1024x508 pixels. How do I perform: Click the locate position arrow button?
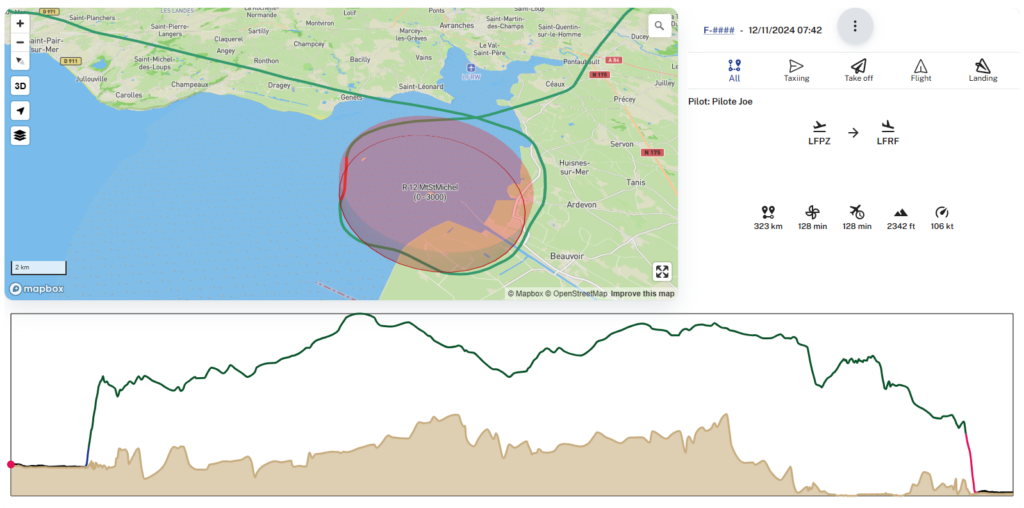click(20, 111)
